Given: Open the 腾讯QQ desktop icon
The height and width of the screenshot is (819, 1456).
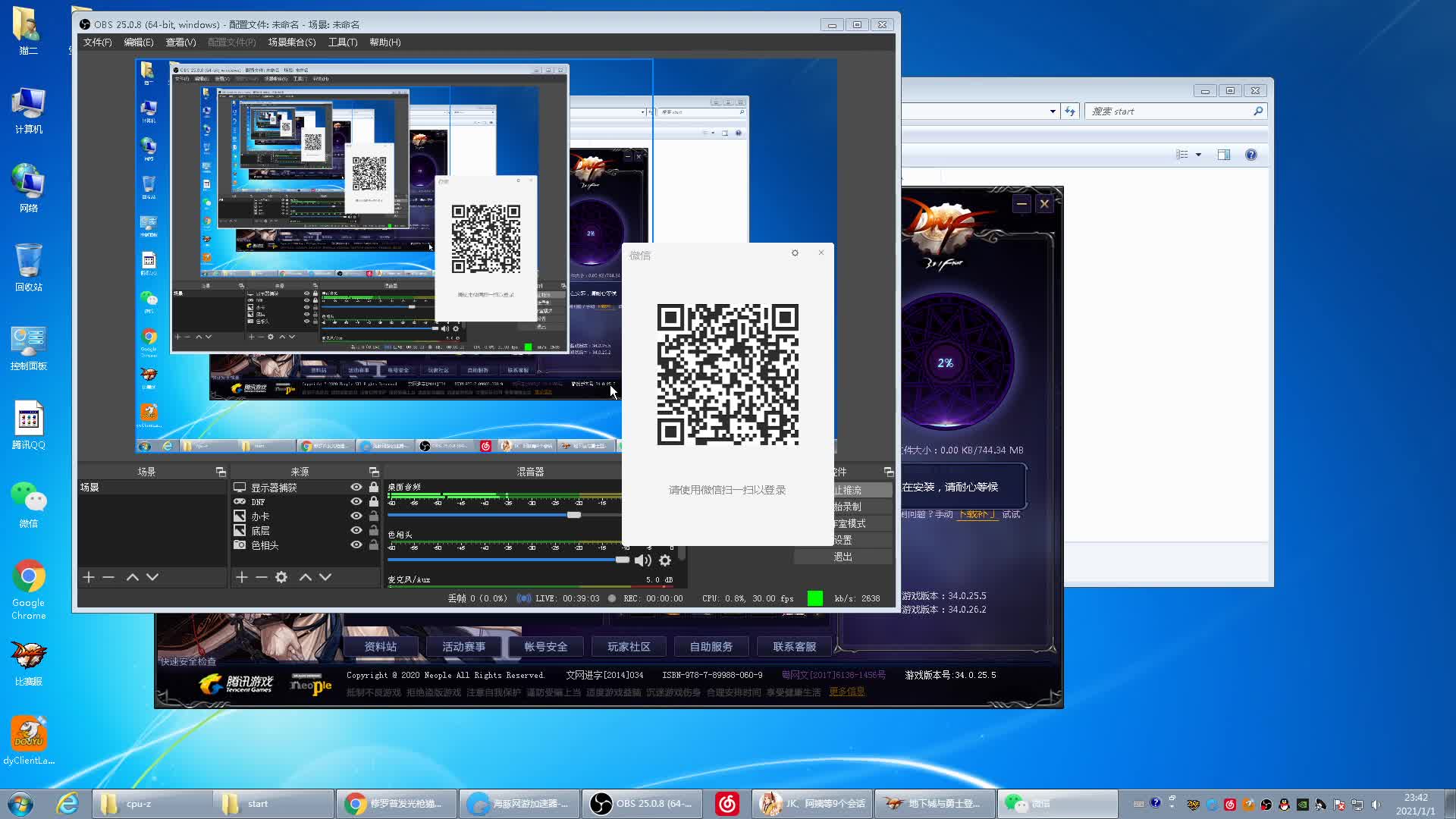Looking at the screenshot, I should tap(29, 425).
